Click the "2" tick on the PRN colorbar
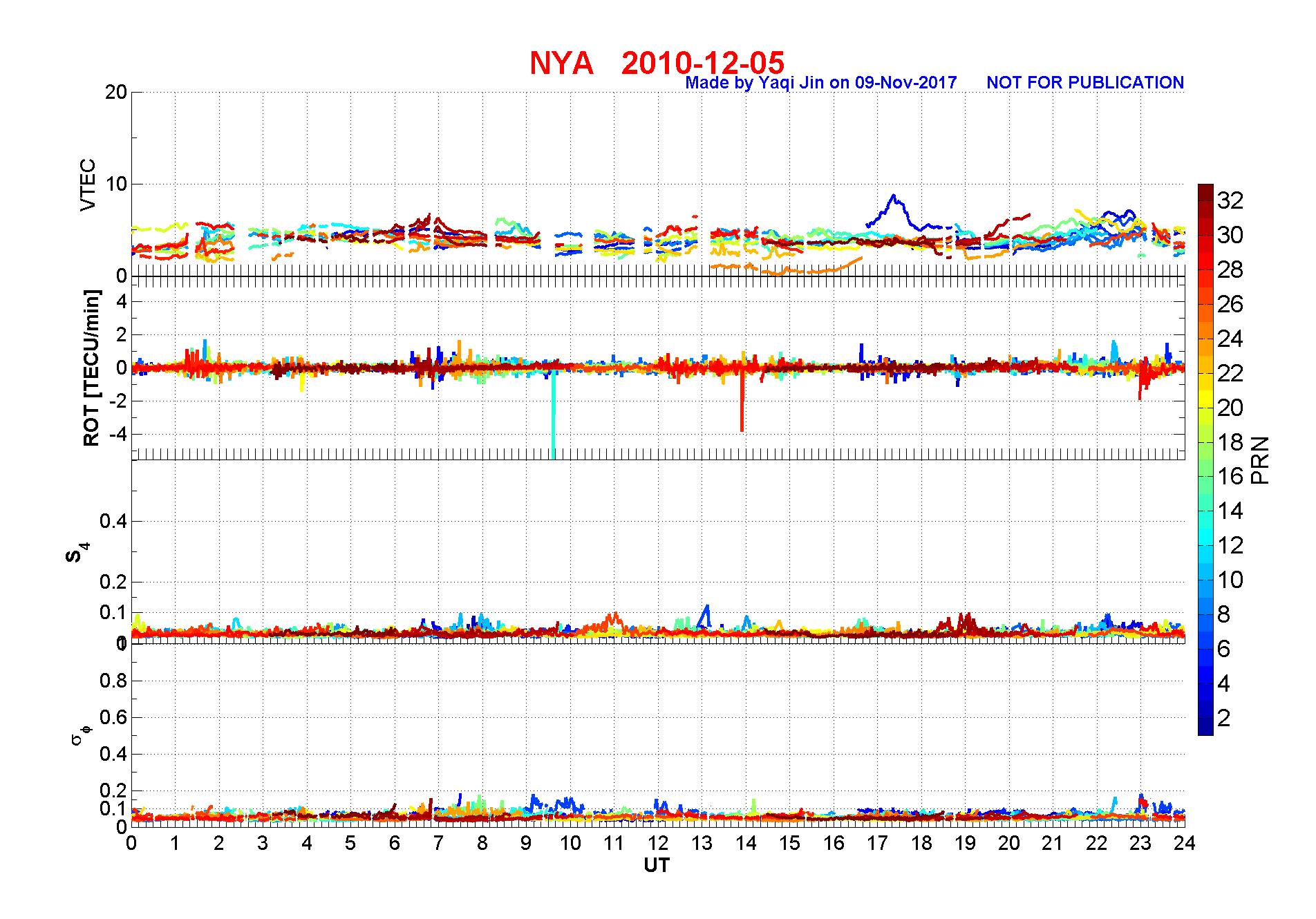Screen dimensions: 1316x919 [x=1224, y=718]
